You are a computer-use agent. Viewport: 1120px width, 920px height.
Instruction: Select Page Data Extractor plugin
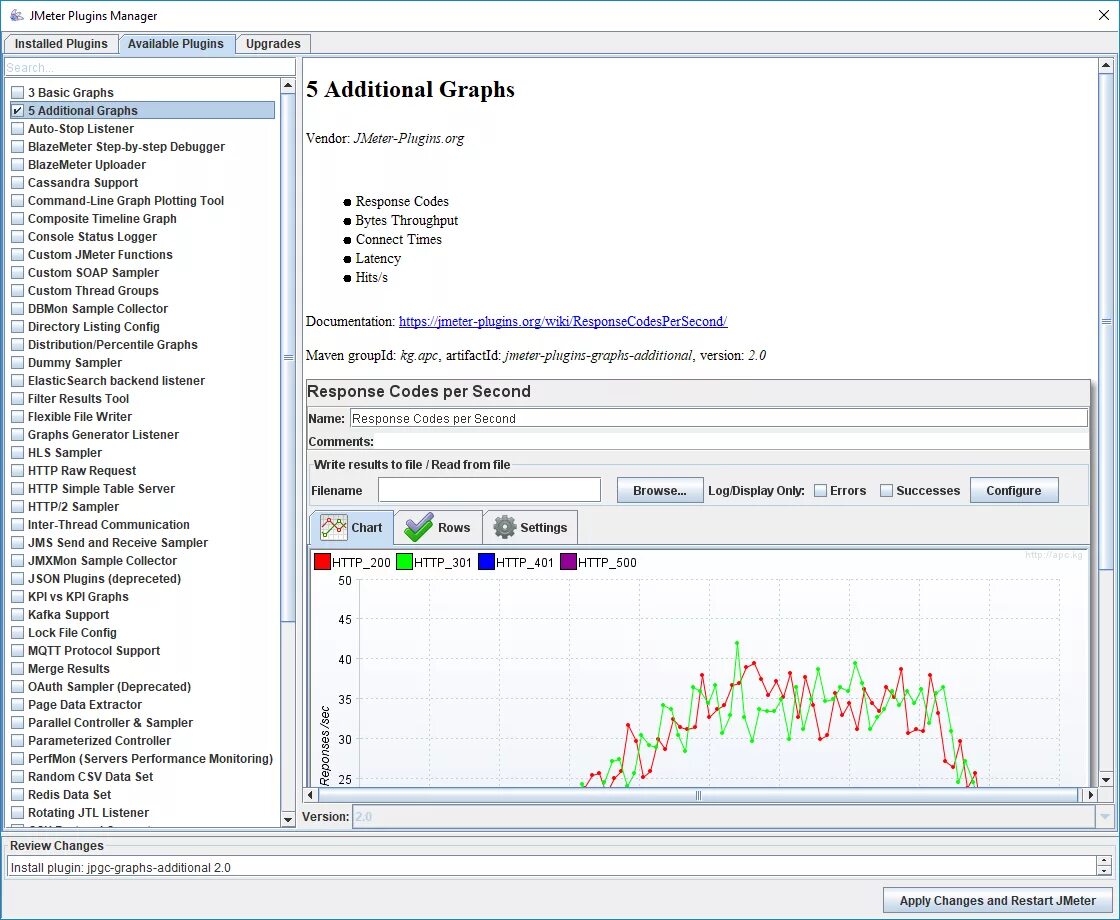(x=85, y=704)
